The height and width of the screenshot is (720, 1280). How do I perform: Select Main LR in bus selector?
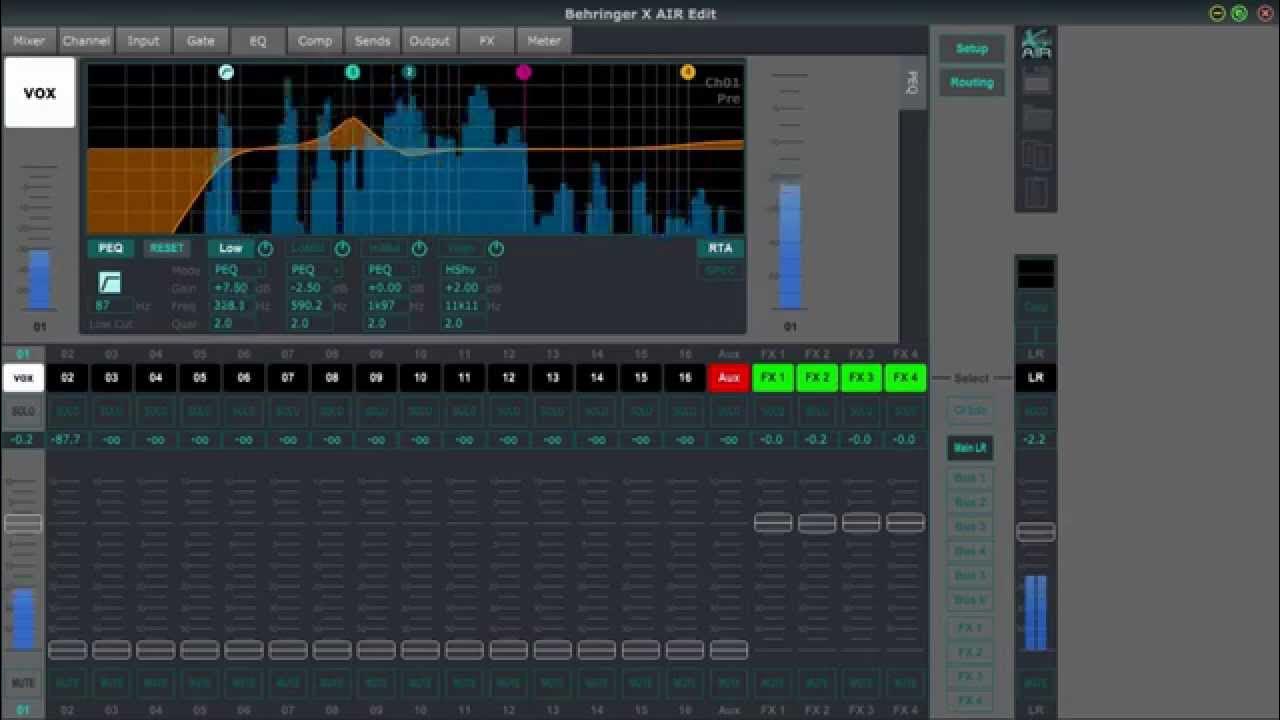tap(970, 448)
